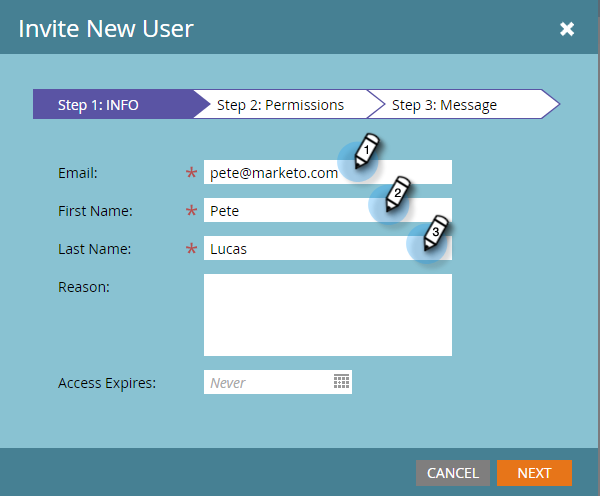Click the pencil marker numbered 3
Screen dimensions: 600x496
tap(435, 233)
